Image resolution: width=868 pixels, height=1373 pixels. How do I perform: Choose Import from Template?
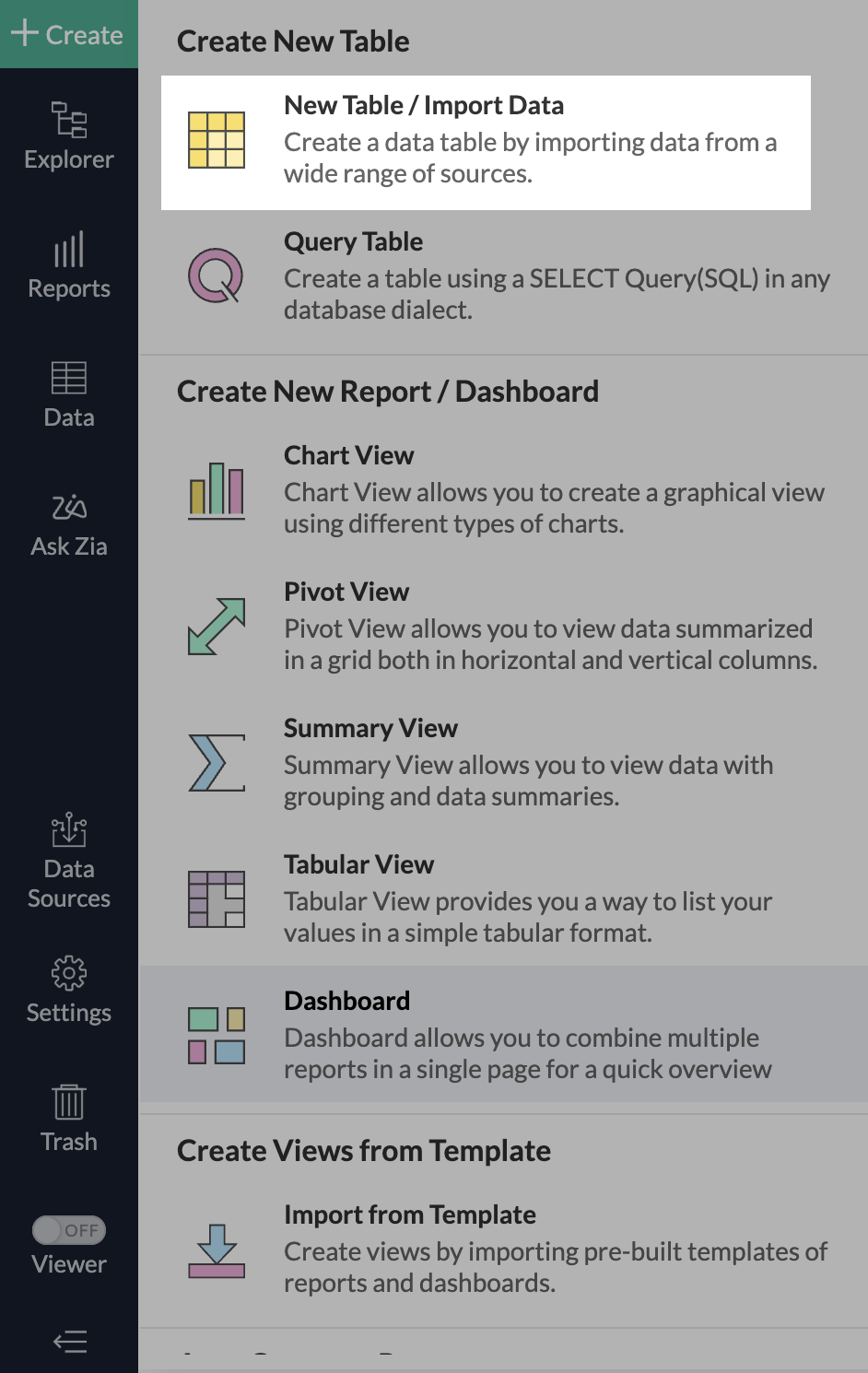[503, 1249]
